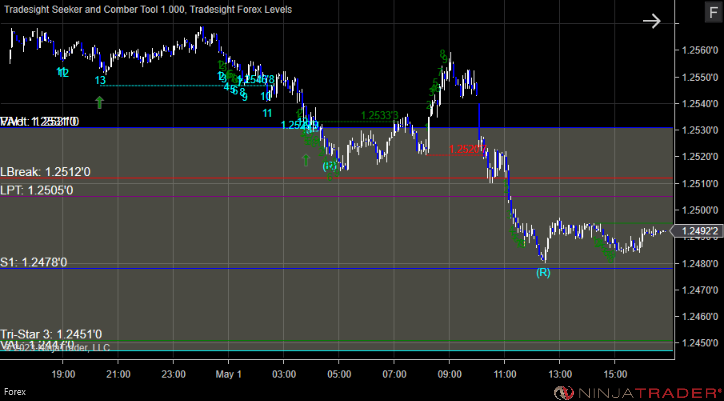Image resolution: width=724 pixels, height=401 pixels.
Task: Click the 1.2530'0 price axis label
Action: [x=700, y=130]
